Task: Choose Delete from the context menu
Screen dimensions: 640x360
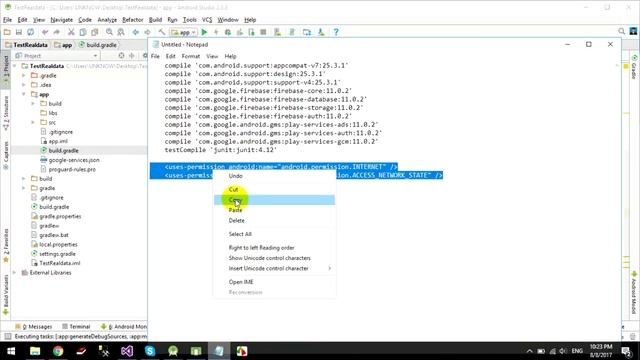Action: point(274,220)
